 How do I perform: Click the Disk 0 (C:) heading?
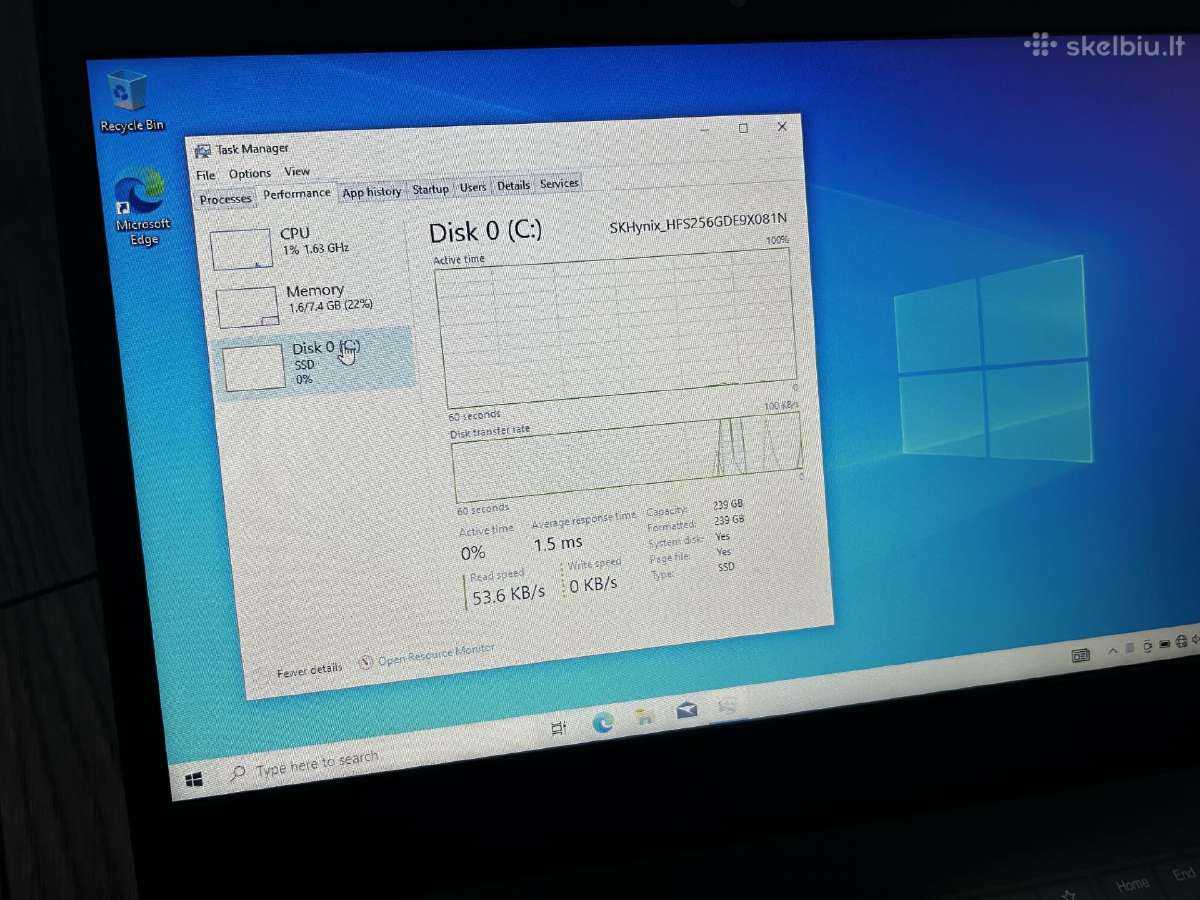click(485, 231)
